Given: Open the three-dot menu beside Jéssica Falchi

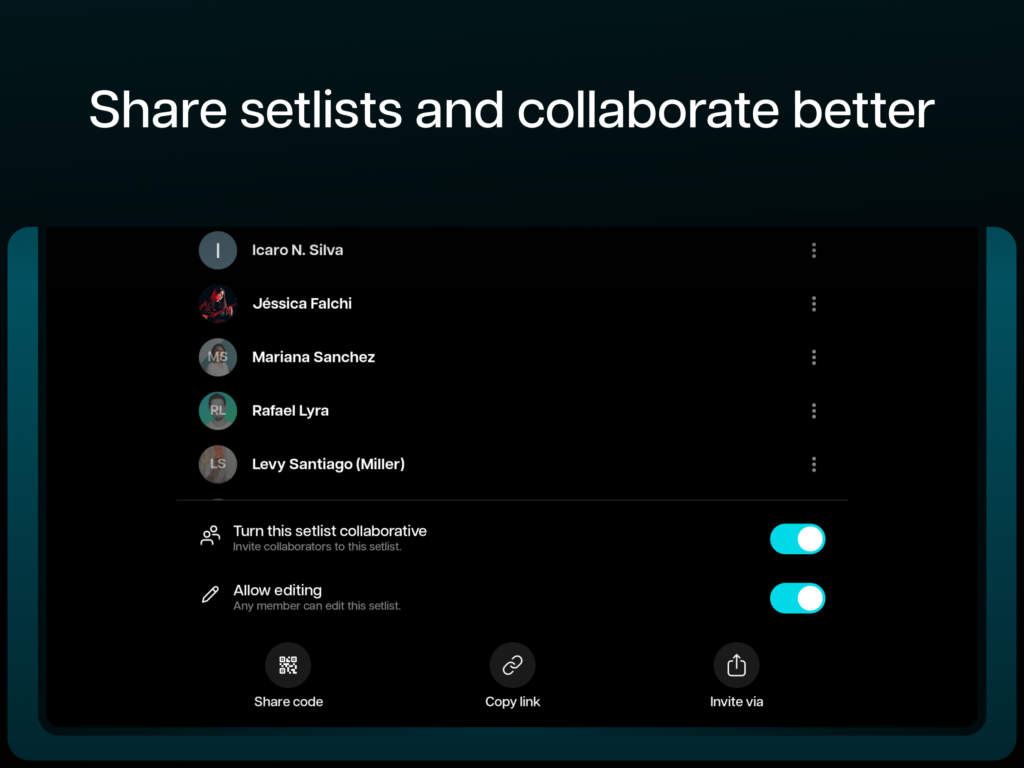Looking at the screenshot, I should point(814,303).
